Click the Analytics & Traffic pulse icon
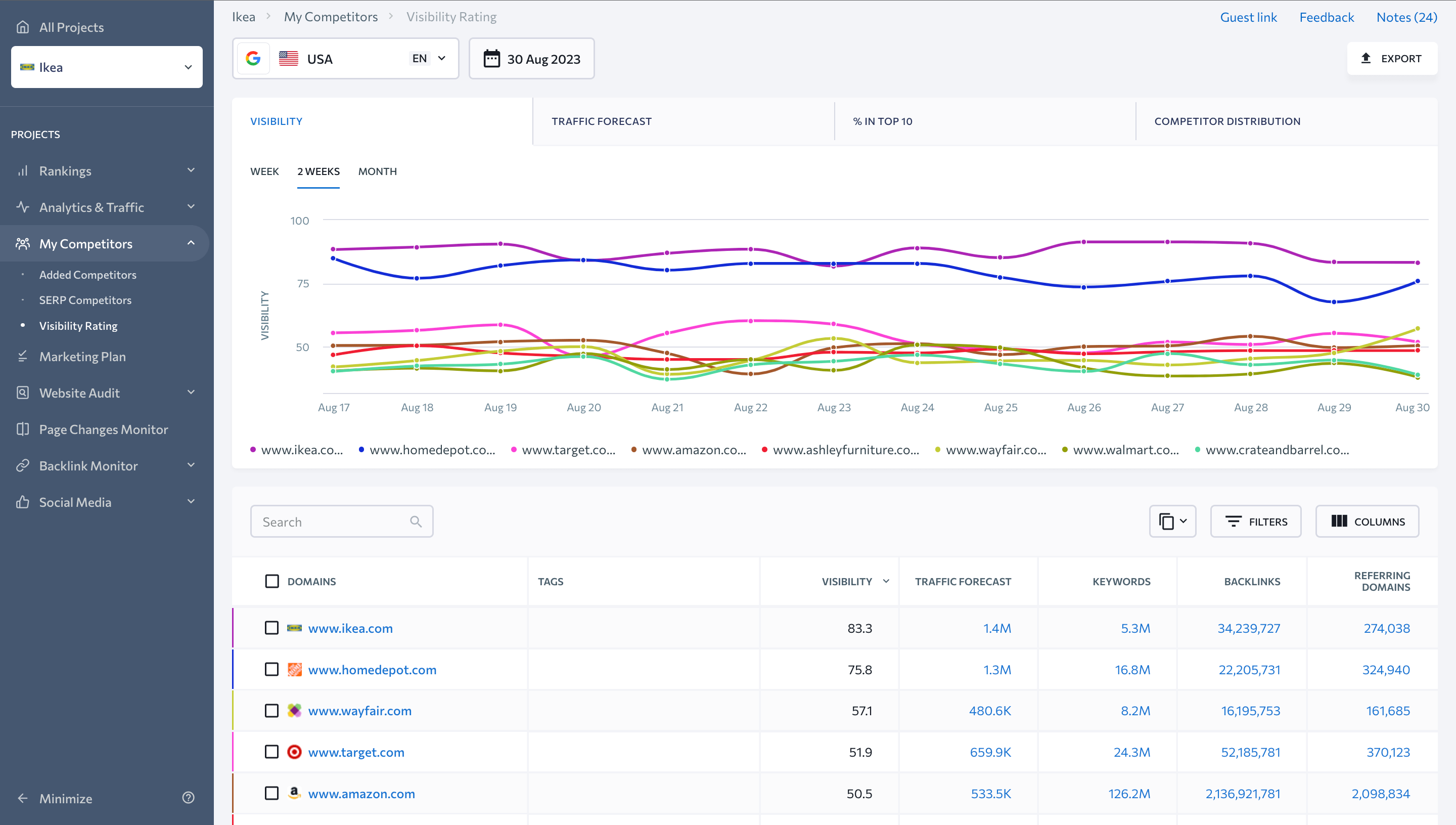Viewport: 1456px width, 825px height. [23, 207]
